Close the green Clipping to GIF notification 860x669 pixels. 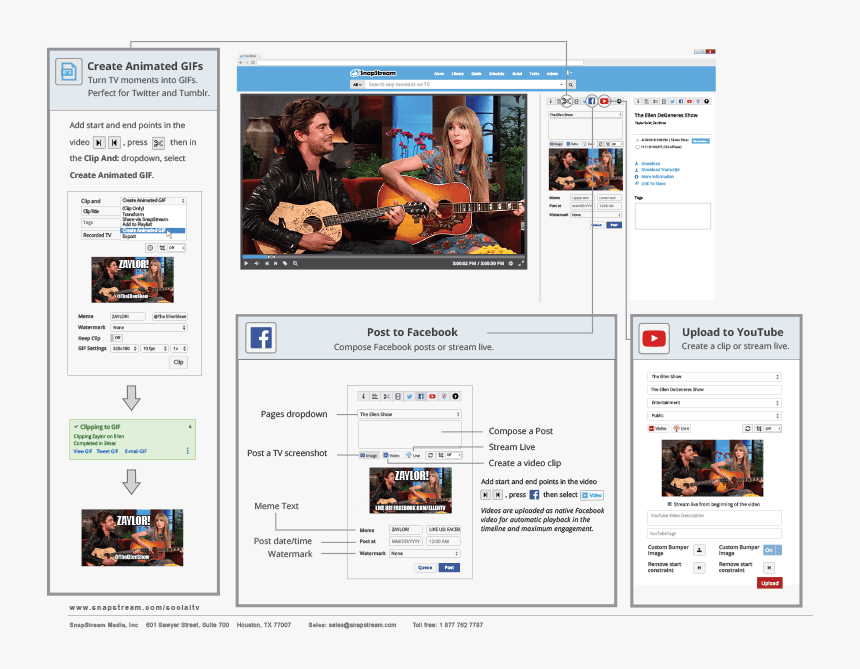[190, 427]
